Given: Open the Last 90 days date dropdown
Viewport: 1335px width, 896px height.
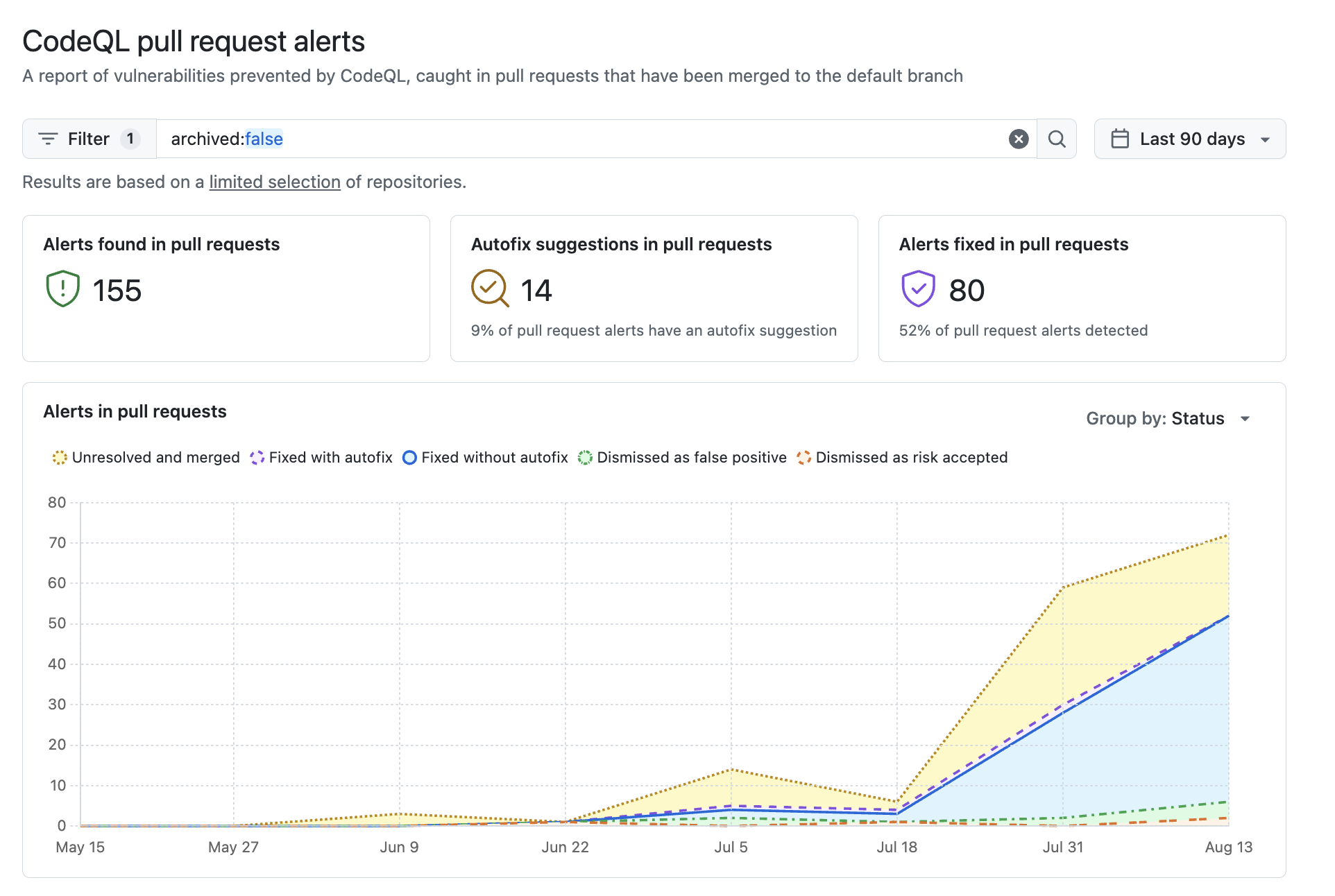Looking at the screenshot, I should click(x=1190, y=139).
